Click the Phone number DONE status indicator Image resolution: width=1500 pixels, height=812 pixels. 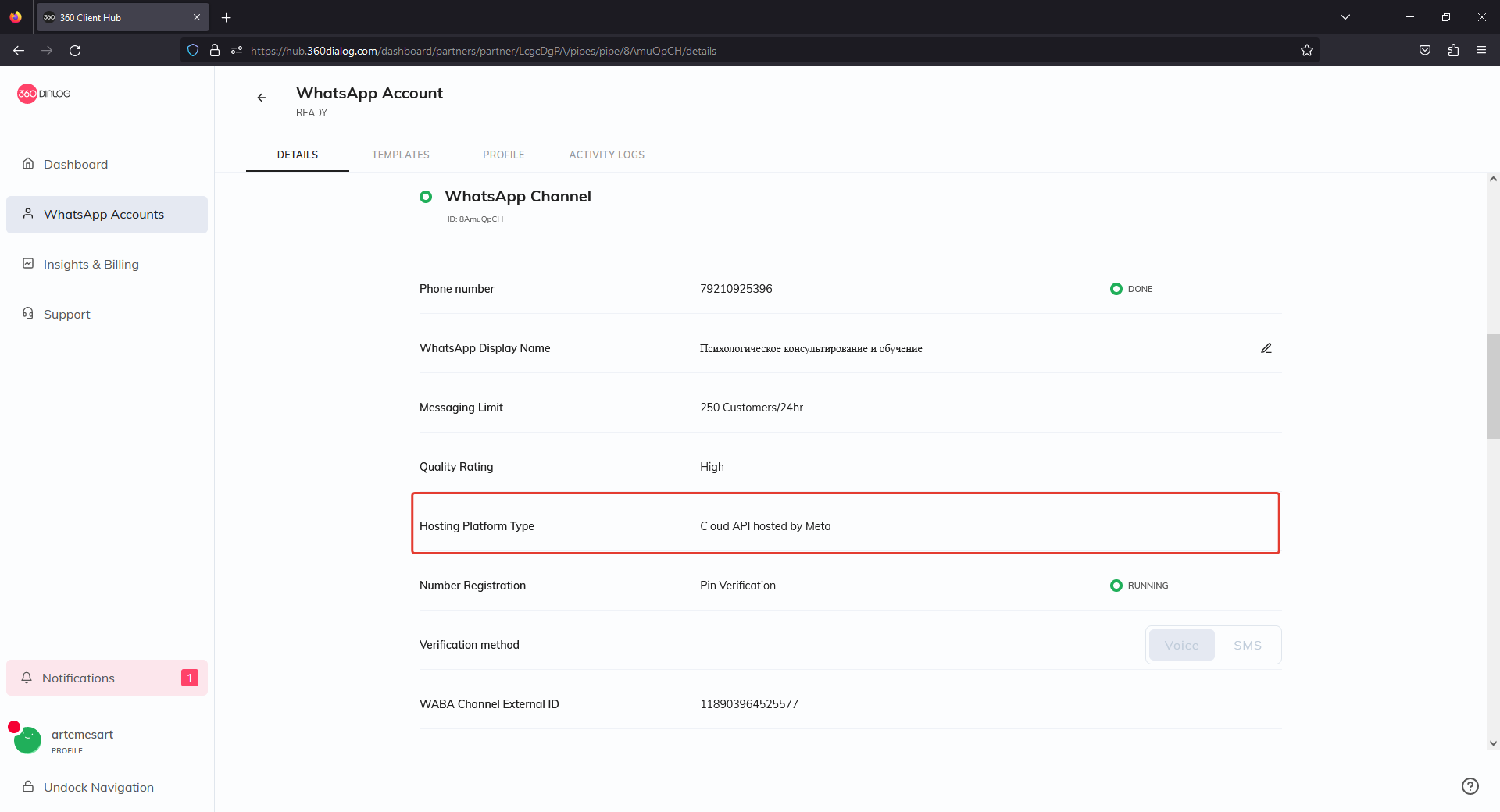(1131, 289)
